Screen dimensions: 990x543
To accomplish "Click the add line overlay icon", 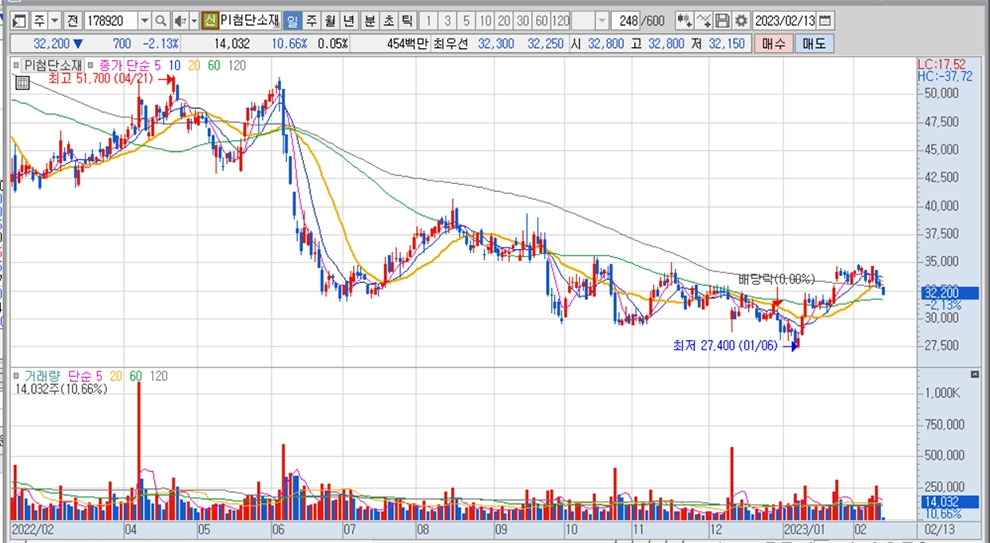I will pyautogui.click(x=703, y=21).
